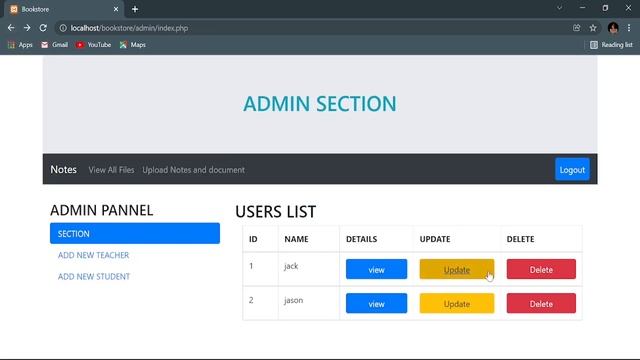
Task: Restore down the browser window
Action: coord(605,8)
